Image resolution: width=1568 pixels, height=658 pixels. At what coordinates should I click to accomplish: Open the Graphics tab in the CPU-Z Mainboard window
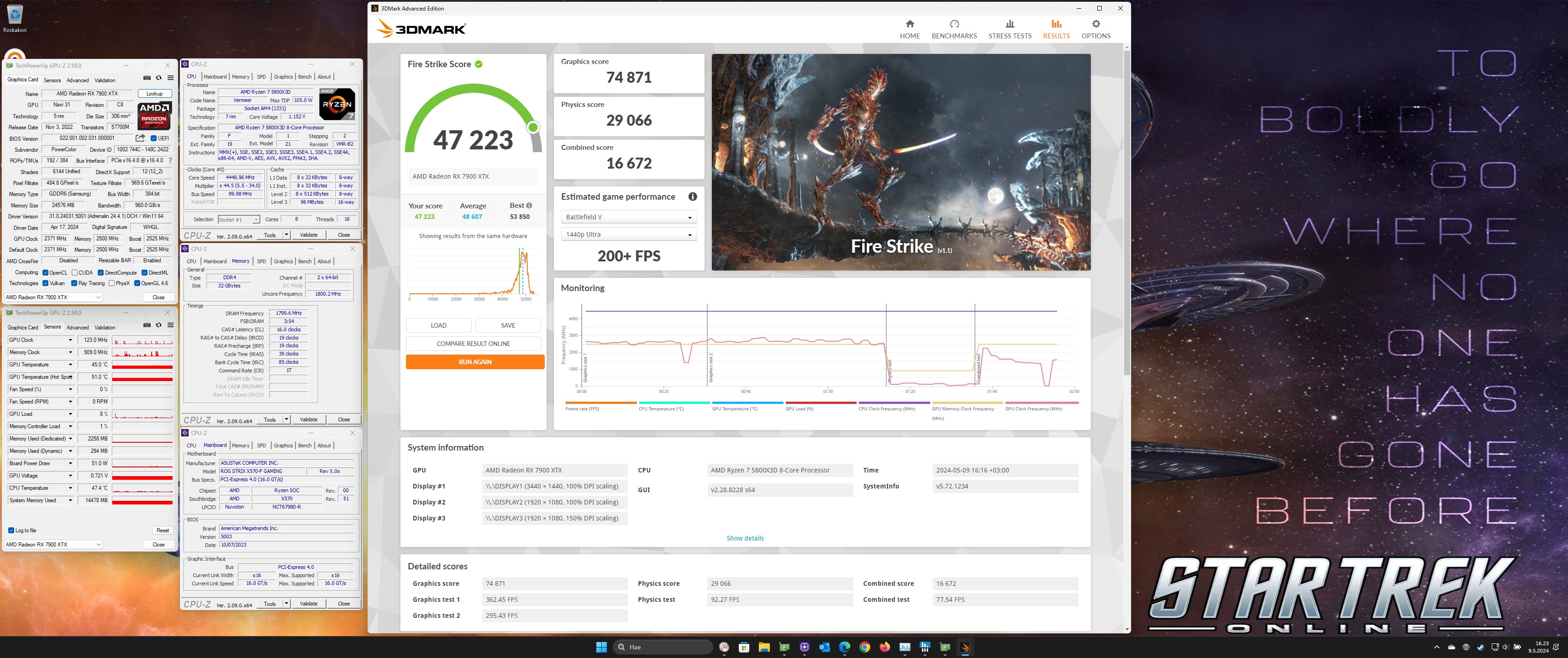pyautogui.click(x=283, y=446)
